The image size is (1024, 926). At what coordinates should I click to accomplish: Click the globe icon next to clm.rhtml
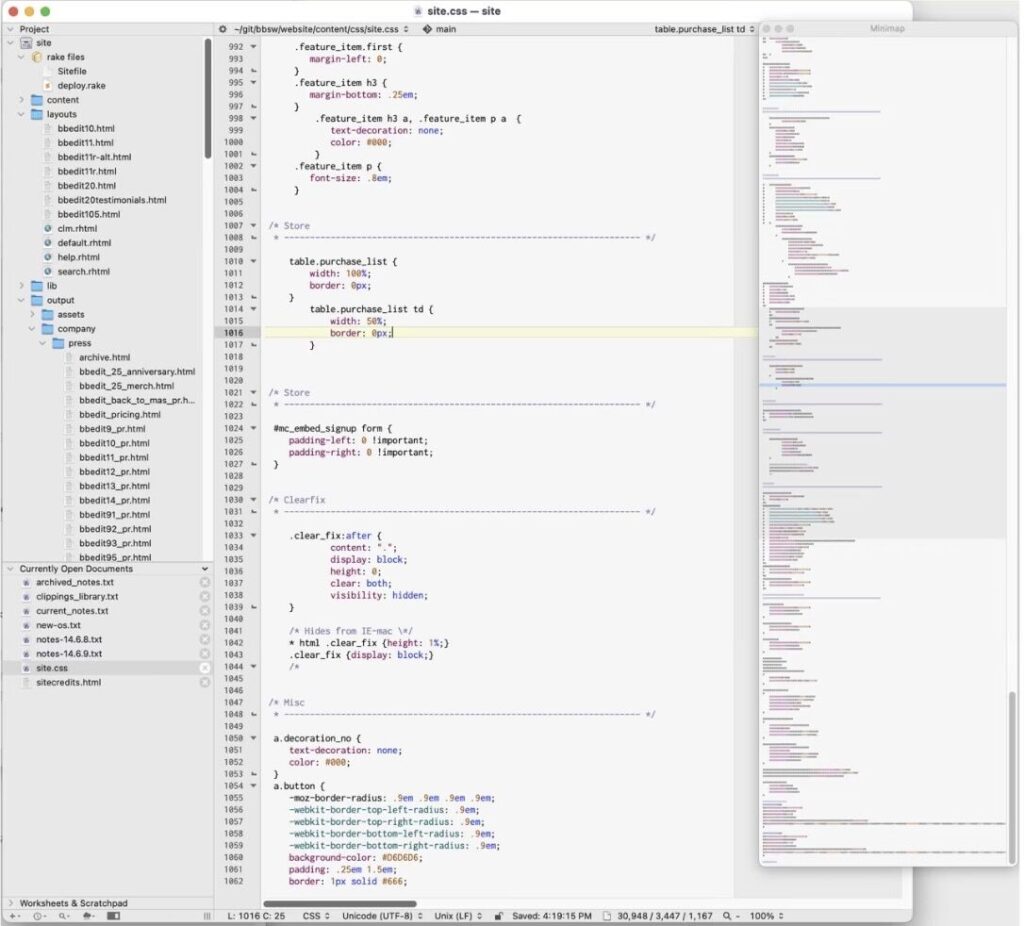click(47, 229)
